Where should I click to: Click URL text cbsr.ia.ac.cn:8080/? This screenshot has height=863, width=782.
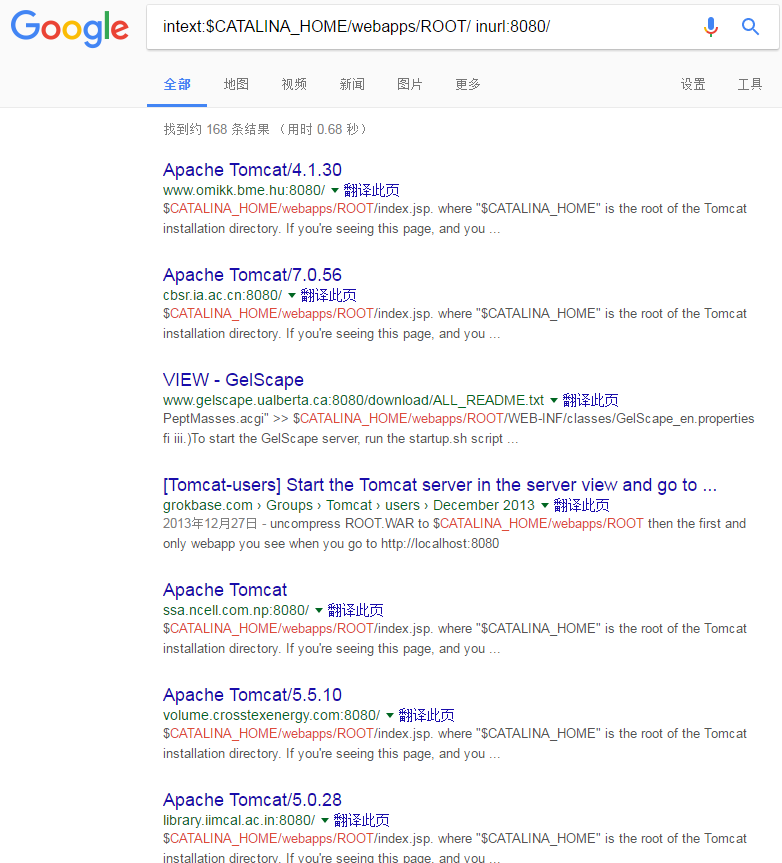click(x=222, y=296)
